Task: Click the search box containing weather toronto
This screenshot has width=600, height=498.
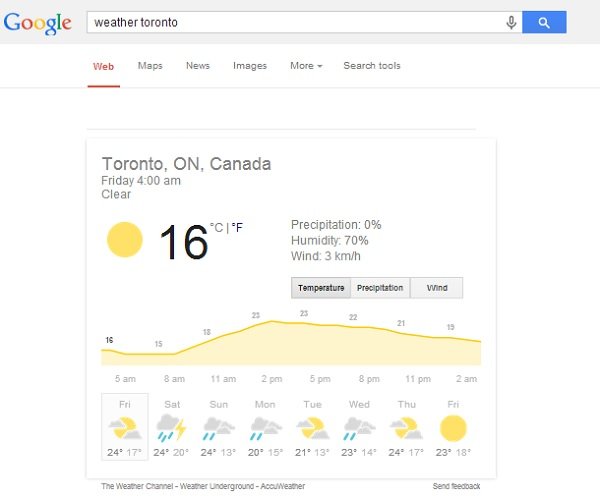Action: point(295,22)
